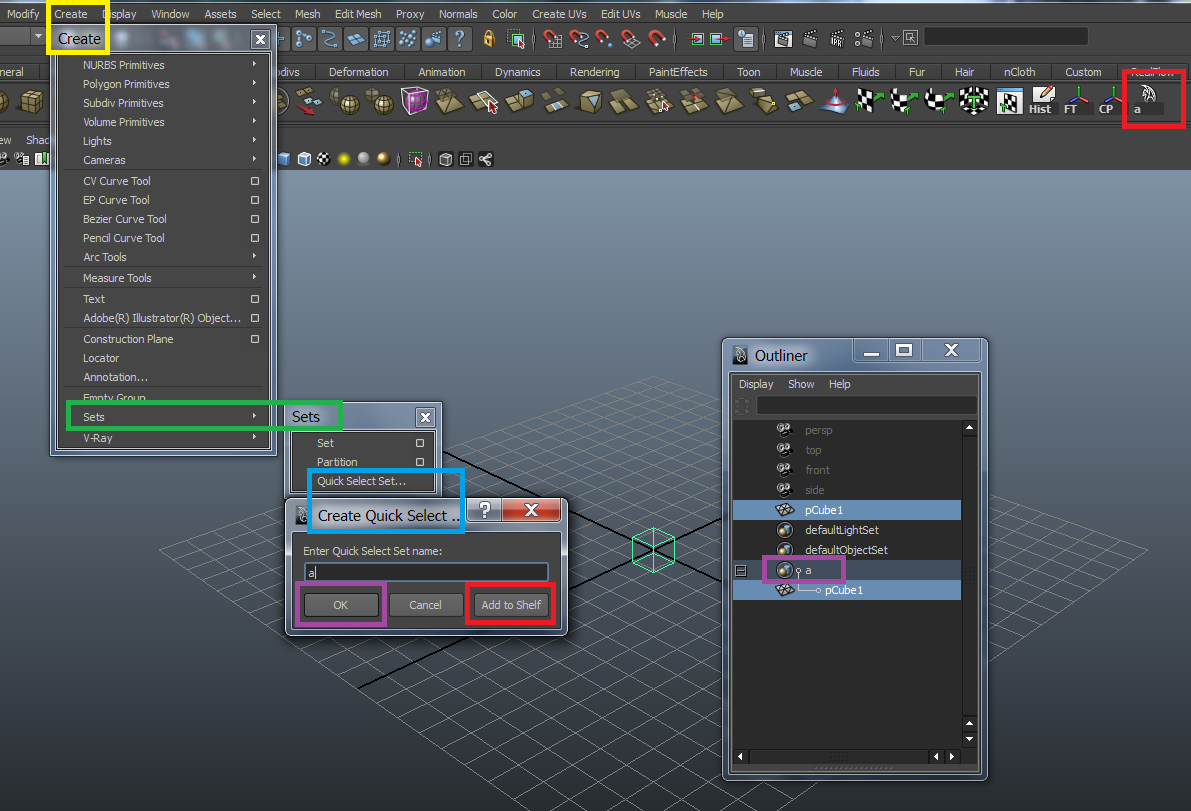Image resolution: width=1191 pixels, height=811 pixels.
Task: Click the Quick Select Set name field
Action: click(426, 573)
